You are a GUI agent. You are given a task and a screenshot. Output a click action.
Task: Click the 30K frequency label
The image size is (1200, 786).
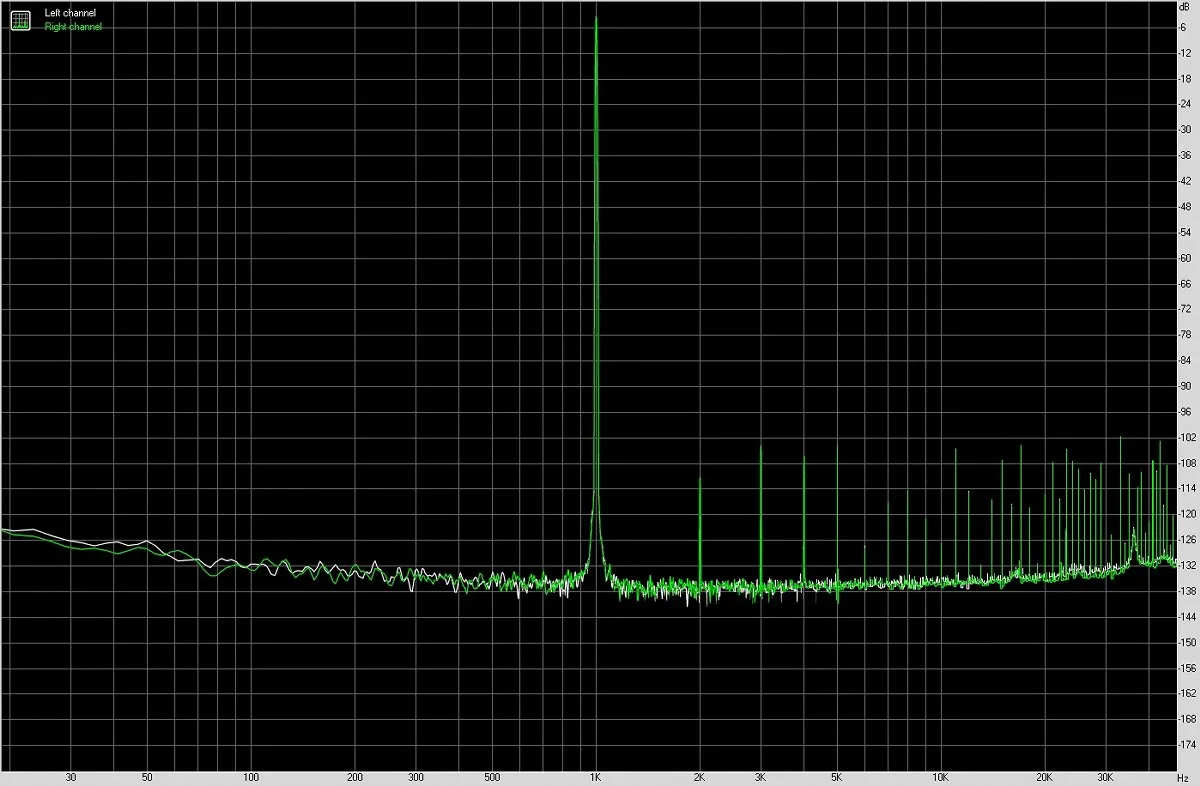pos(1106,776)
